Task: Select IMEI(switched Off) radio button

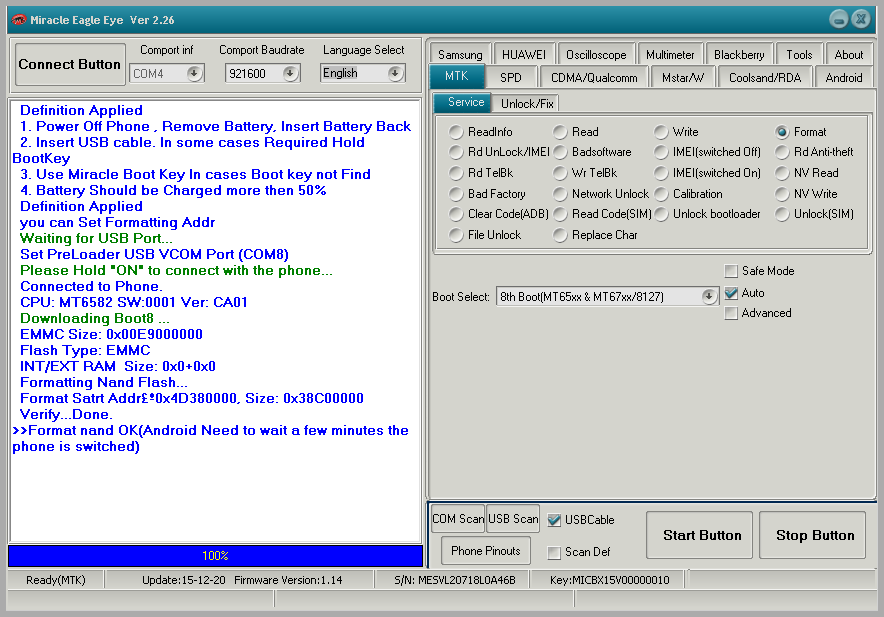Action: (x=661, y=152)
